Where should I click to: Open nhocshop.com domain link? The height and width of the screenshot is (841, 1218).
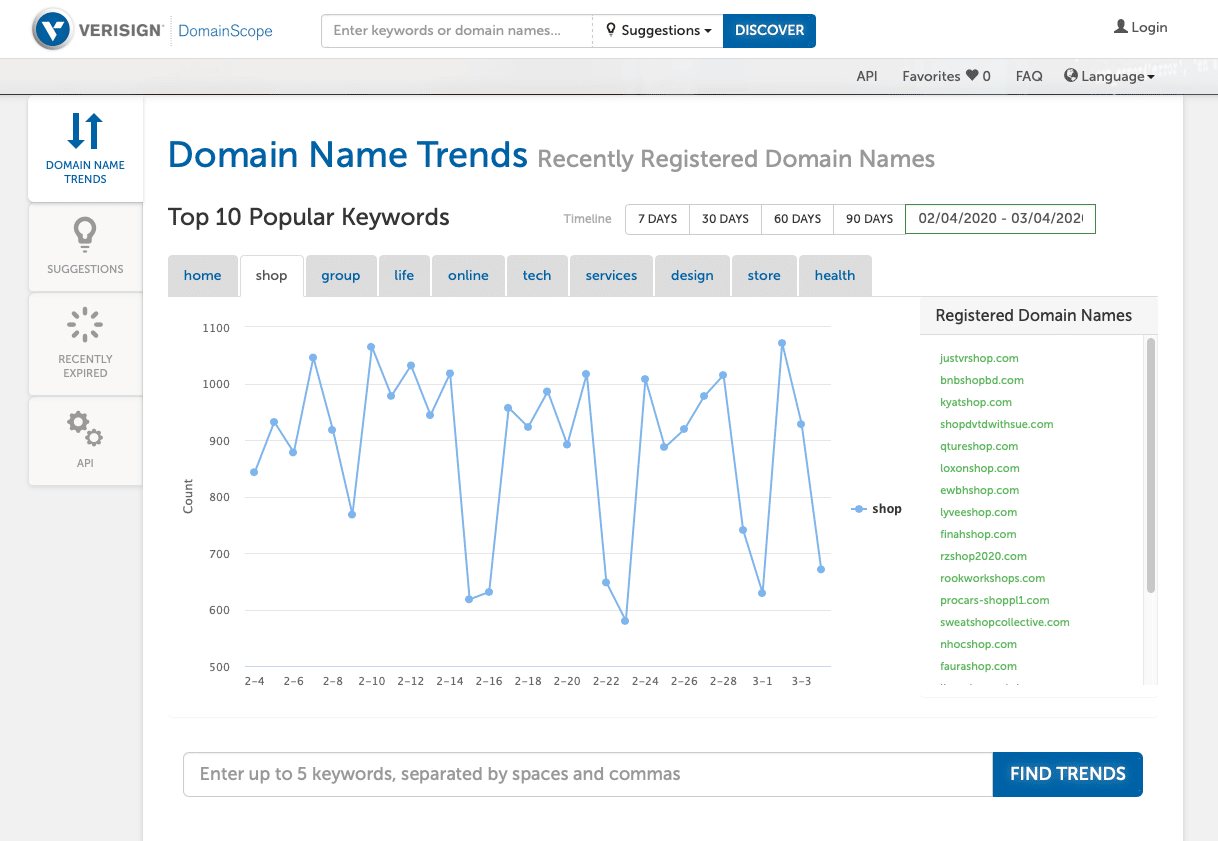tap(978, 644)
